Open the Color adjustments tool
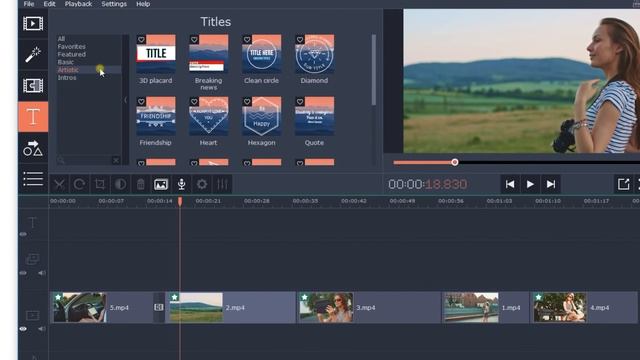 [x=120, y=184]
